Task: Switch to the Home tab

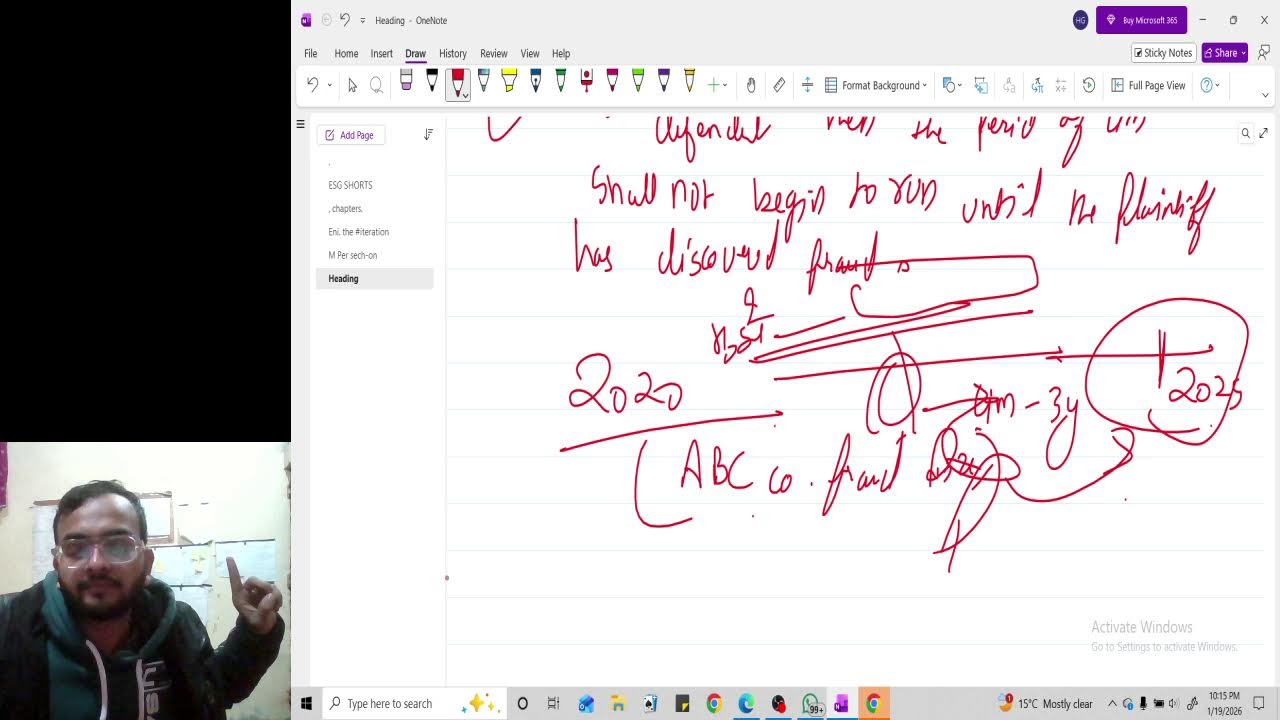Action: click(x=346, y=53)
